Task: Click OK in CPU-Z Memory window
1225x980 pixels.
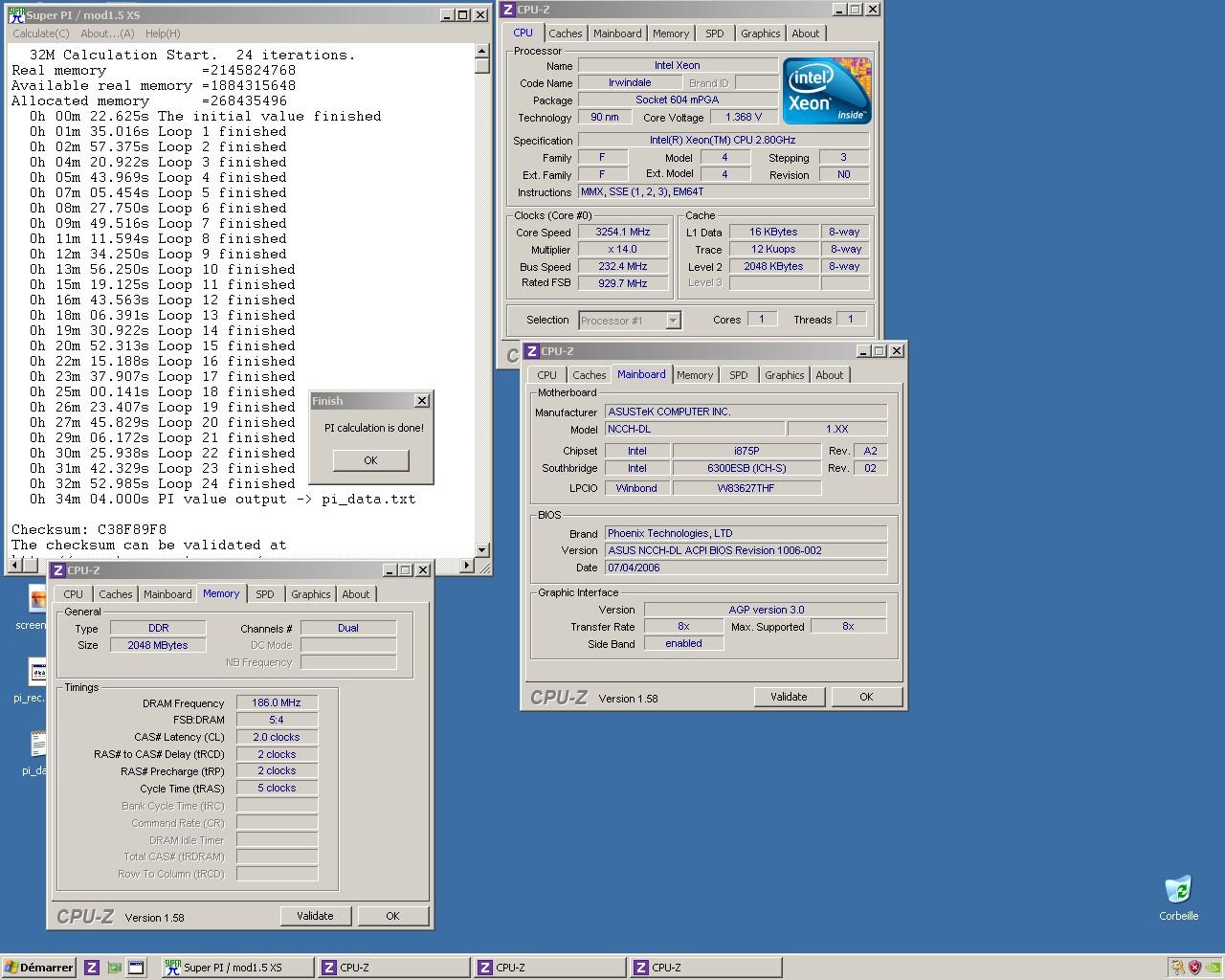Action: click(392, 916)
